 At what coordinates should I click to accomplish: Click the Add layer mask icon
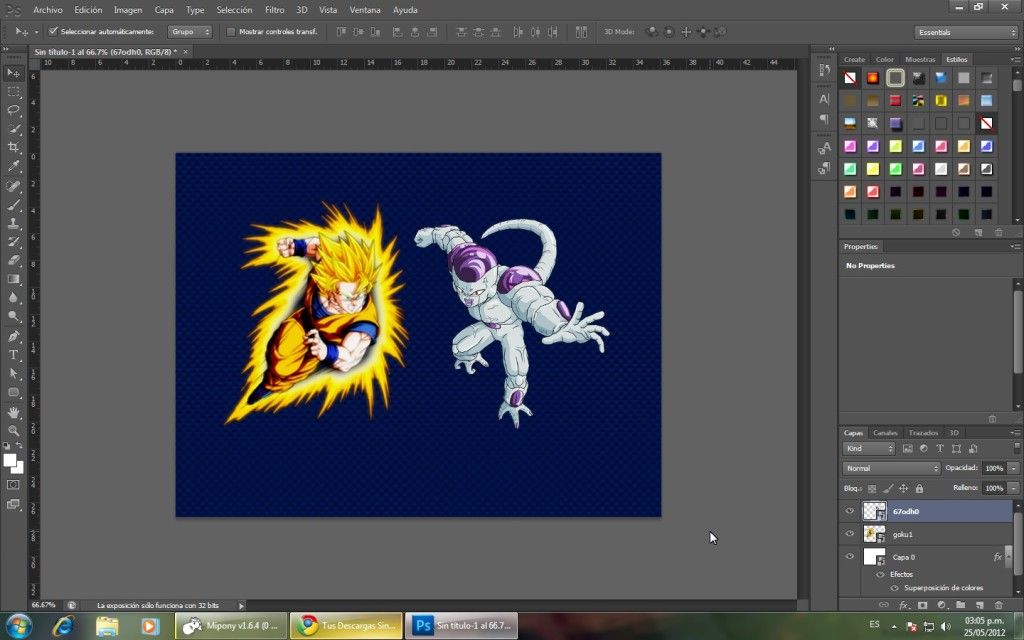[x=922, y=605]
